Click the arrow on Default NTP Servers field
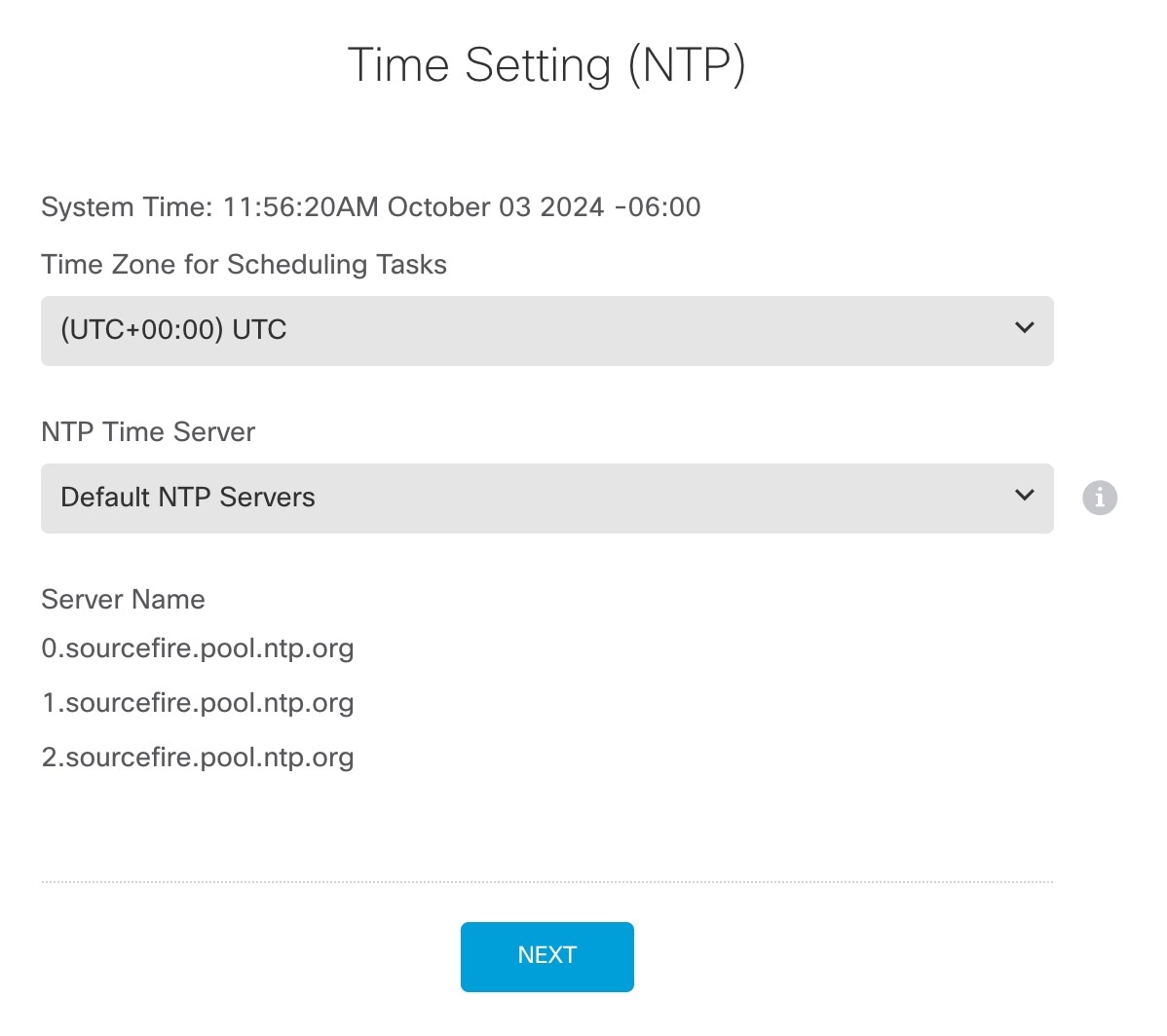Viewport: 1167px width, 1036px height. tap(1024, 496)
